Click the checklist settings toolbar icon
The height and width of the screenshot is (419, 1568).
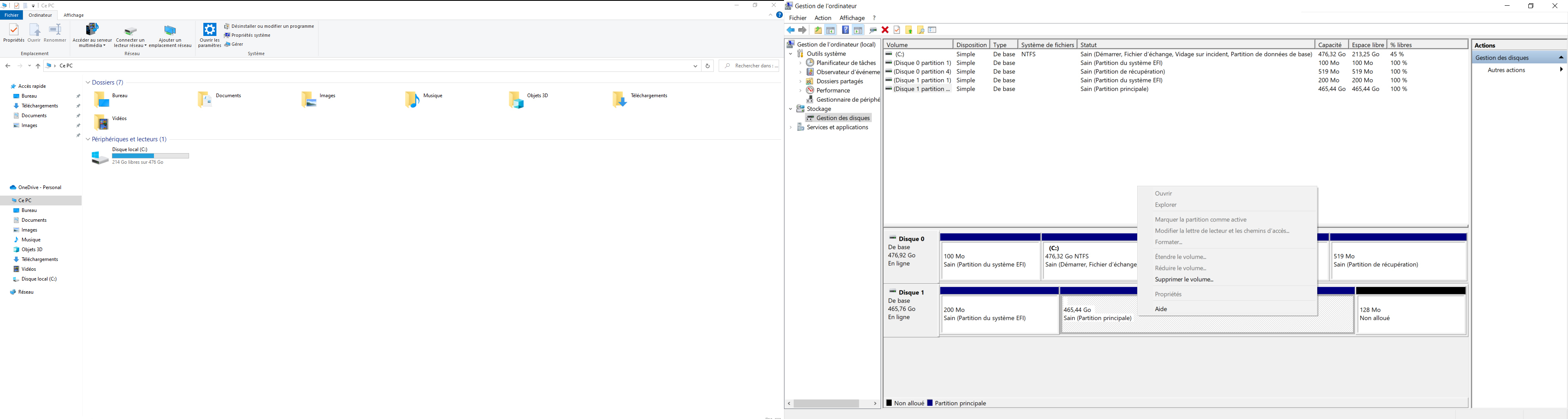[x=933, y=31]
